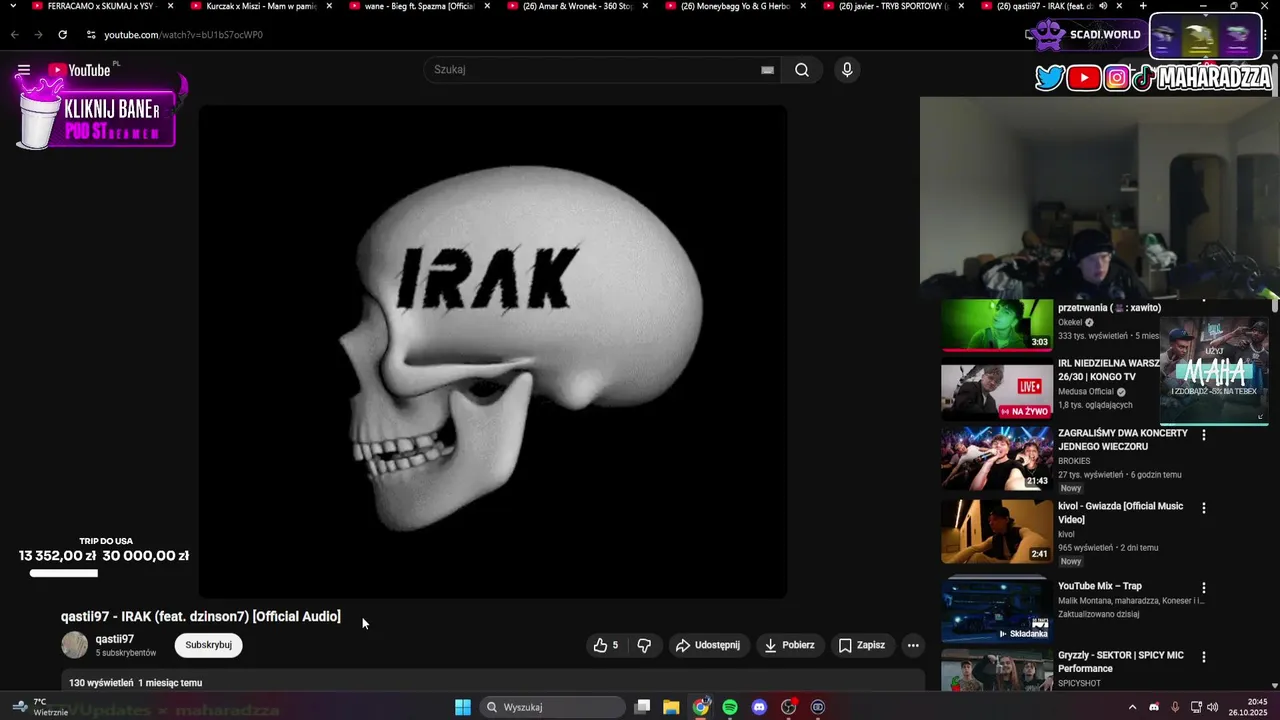Open options menu for ZAGRALIŚMY DWA KONCERTY
The width and height of the screenshot is (1280, 720).
1203,436
